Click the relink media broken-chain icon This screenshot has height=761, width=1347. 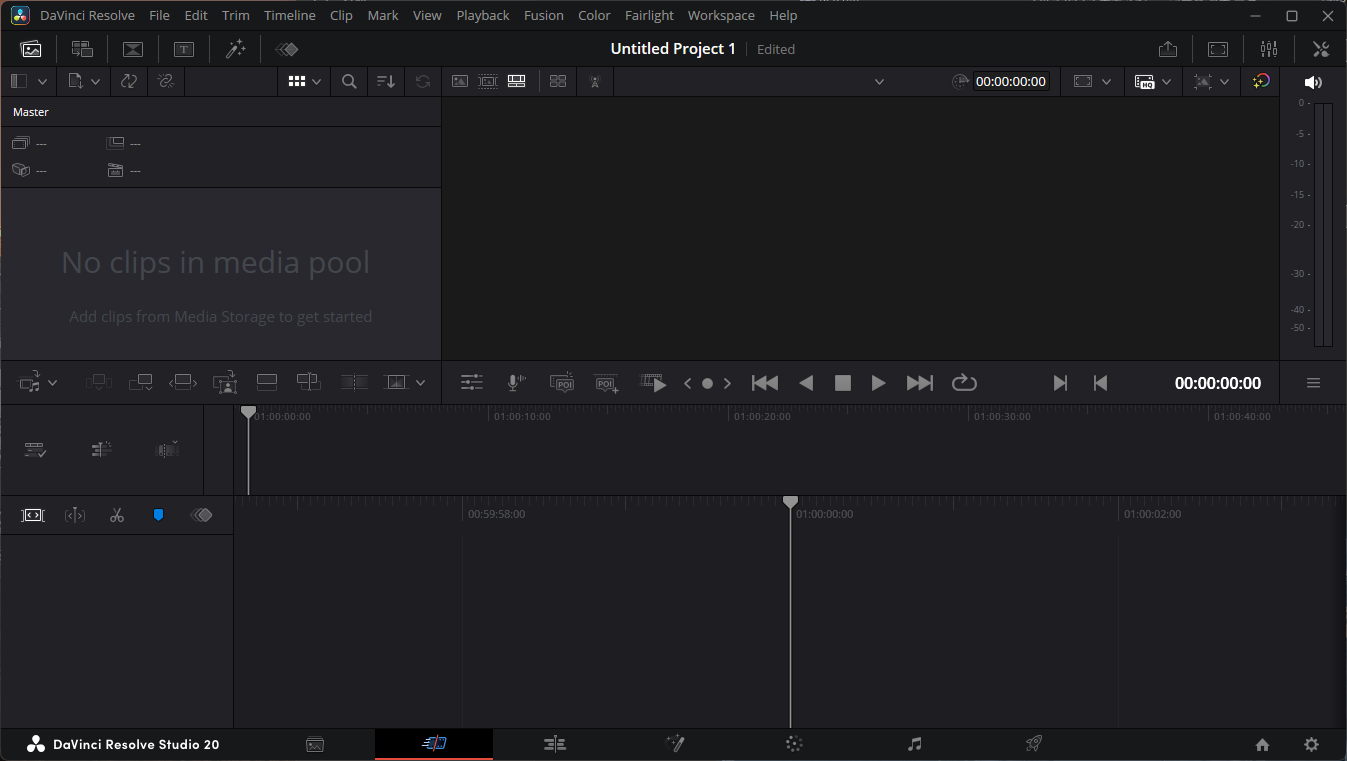tap(166, 82)
